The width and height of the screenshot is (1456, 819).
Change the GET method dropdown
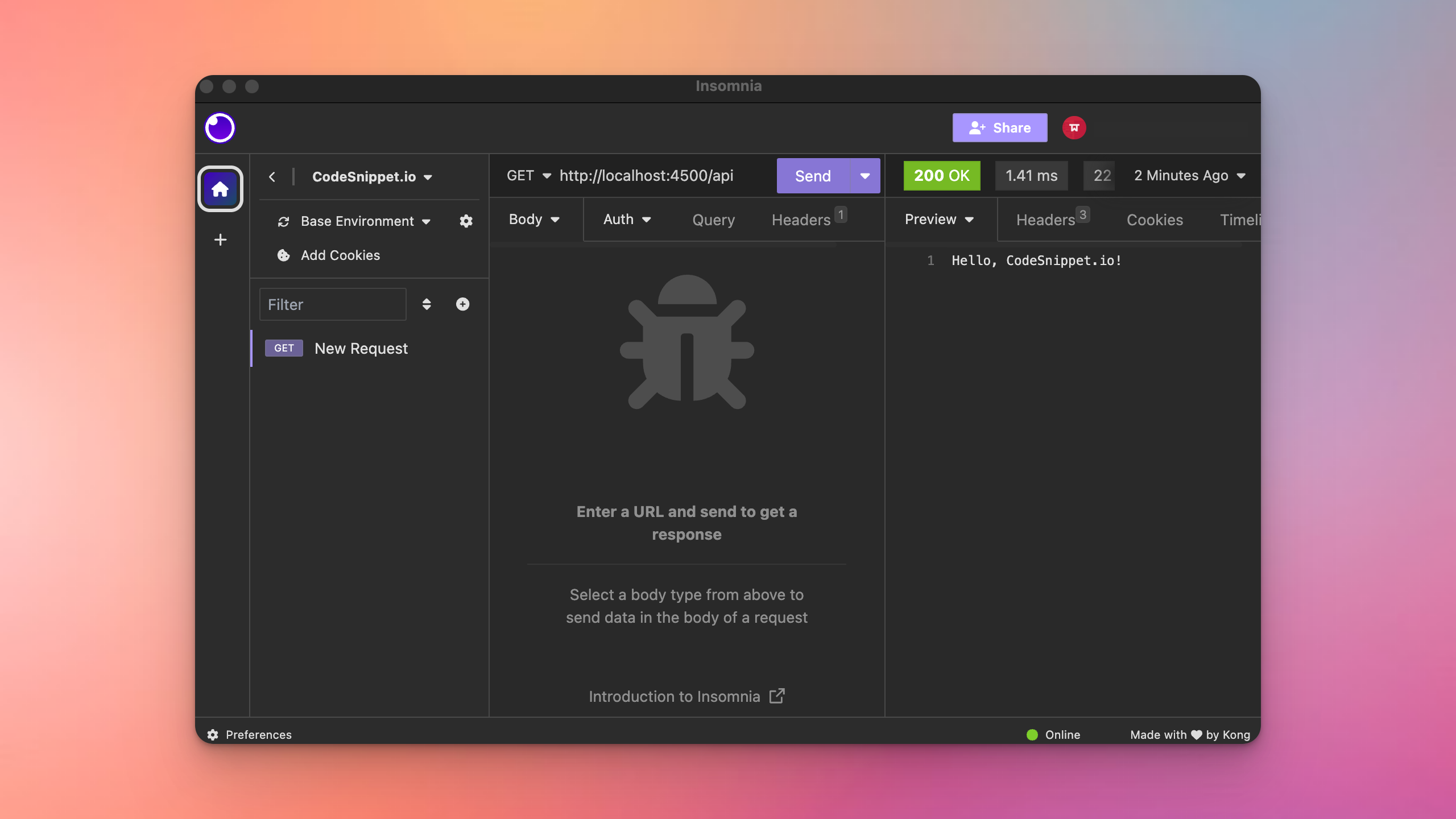pyautogui.click(x=528, y=176)
